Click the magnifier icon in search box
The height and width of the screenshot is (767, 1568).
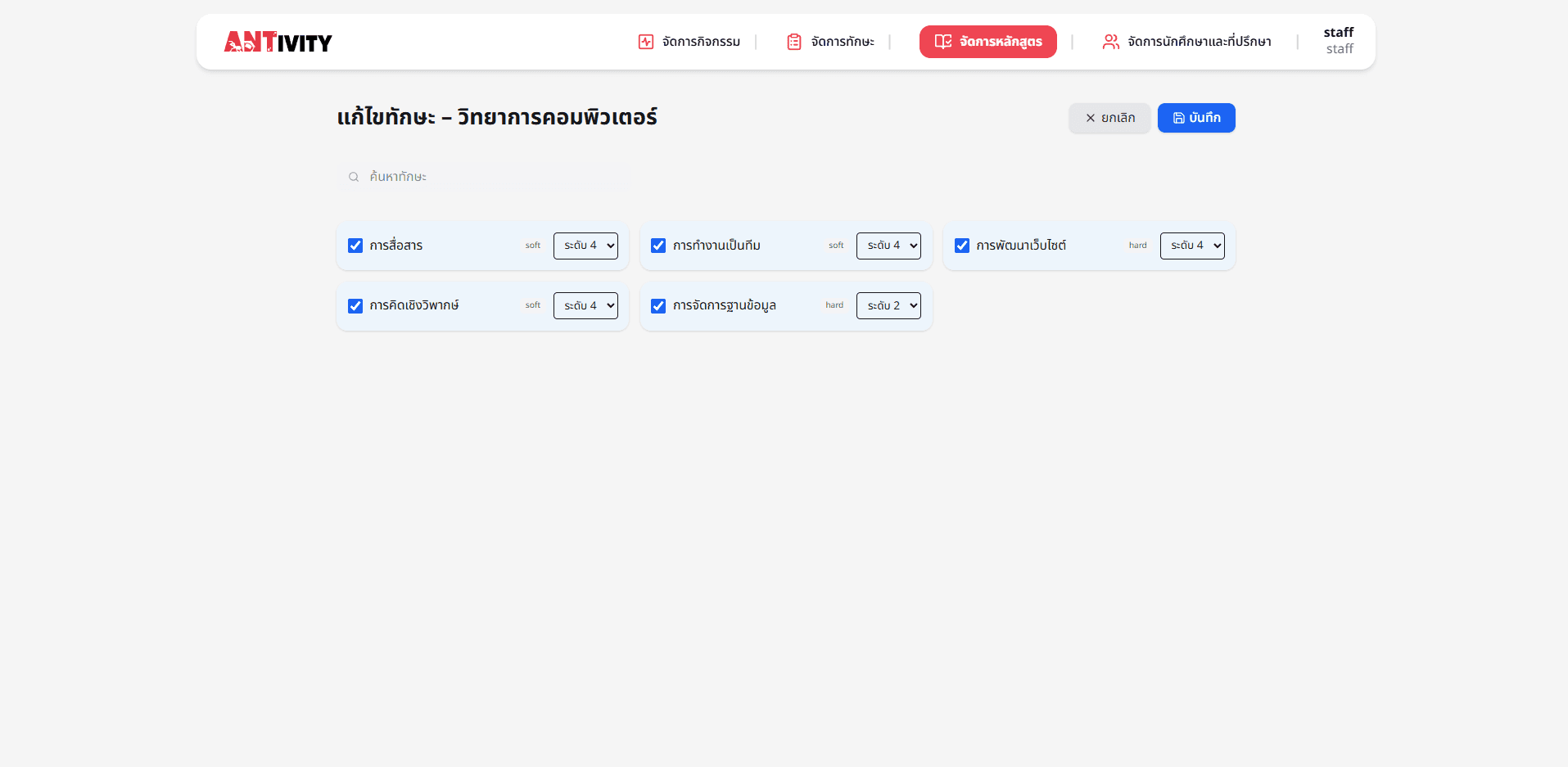point(354,177)
